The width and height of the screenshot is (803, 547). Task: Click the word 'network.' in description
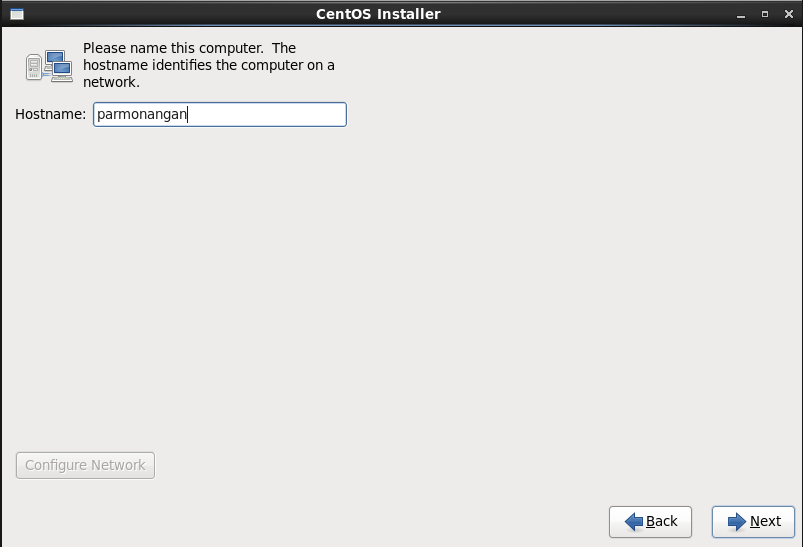point(111,82)
